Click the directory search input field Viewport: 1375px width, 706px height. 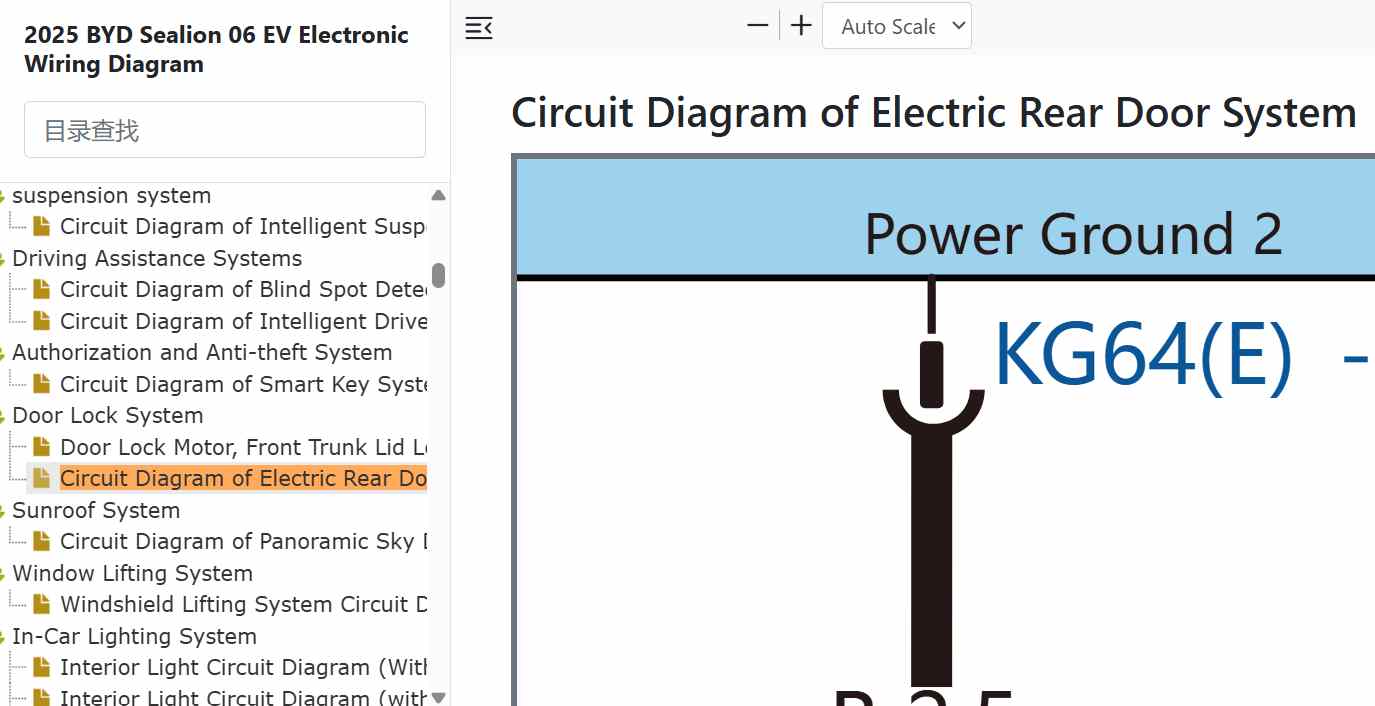coord(225,129)
